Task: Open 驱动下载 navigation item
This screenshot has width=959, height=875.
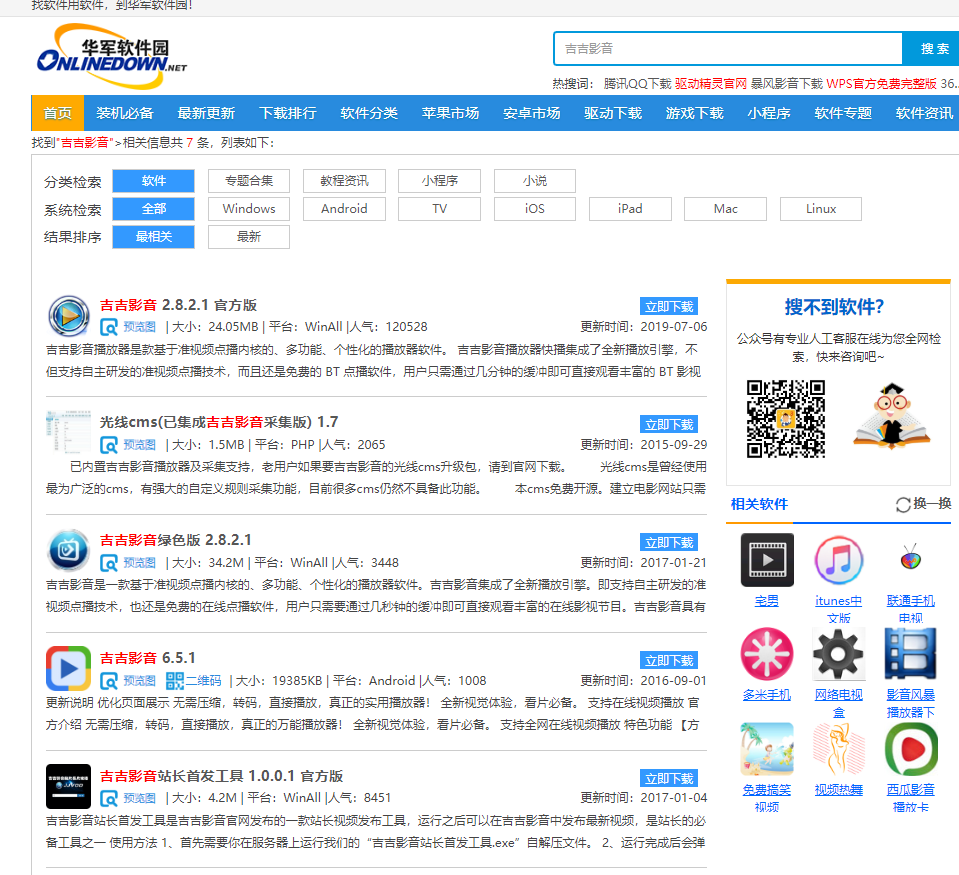Action: click(x=613, y=113)
